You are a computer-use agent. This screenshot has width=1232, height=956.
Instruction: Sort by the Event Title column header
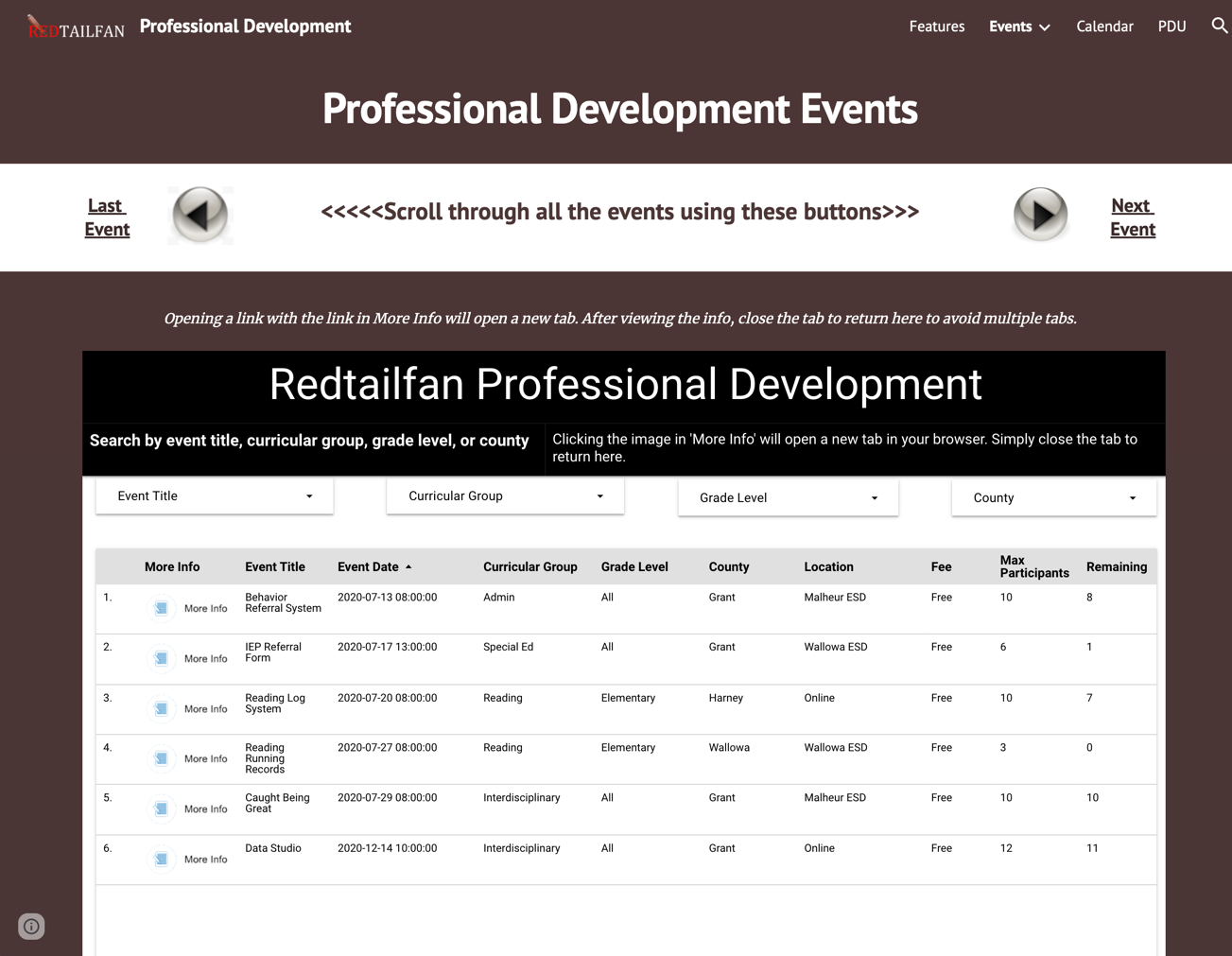pyautogui.click(x=275, y=567)
